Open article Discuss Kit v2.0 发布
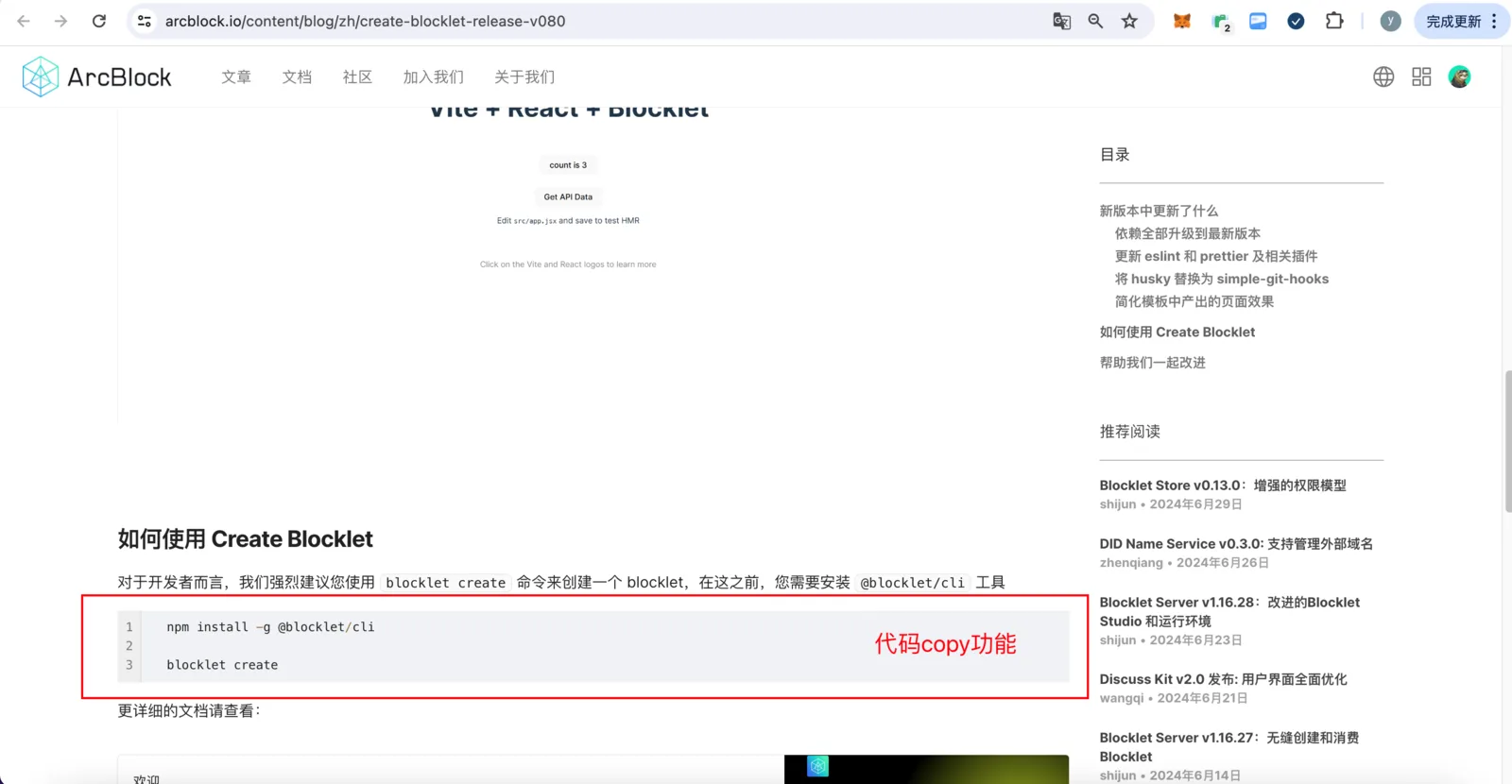This screenshot has height=784, width=1512. click(1223, 679)
